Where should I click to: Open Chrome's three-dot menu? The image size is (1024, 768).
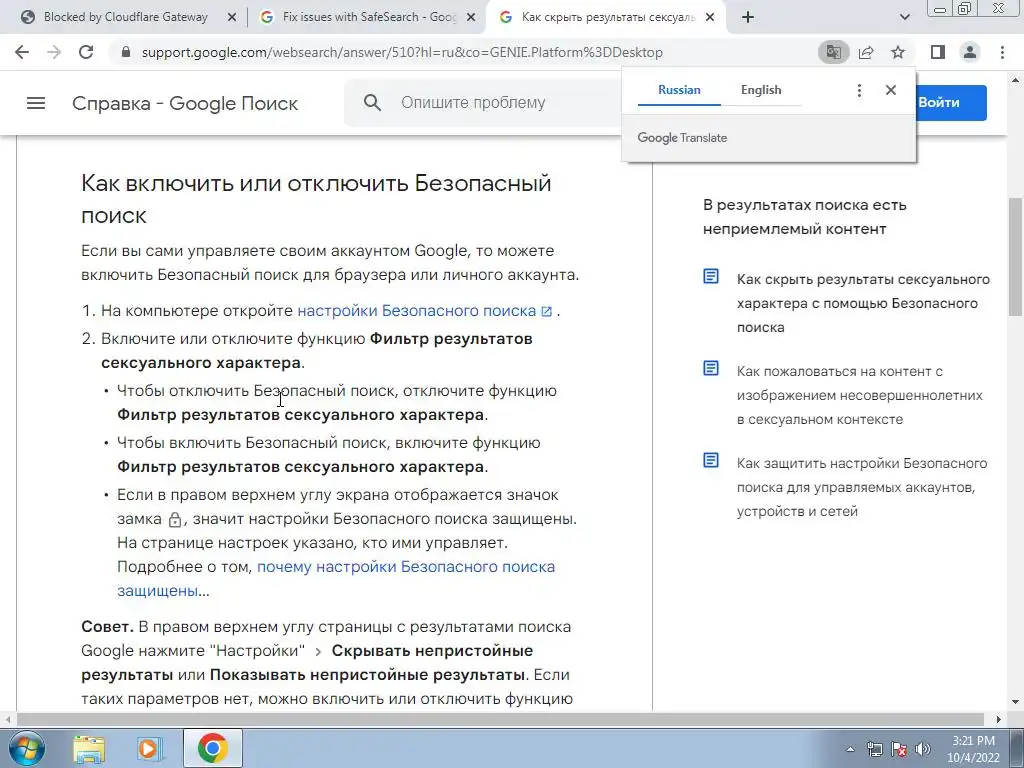tap(1002, 52)
